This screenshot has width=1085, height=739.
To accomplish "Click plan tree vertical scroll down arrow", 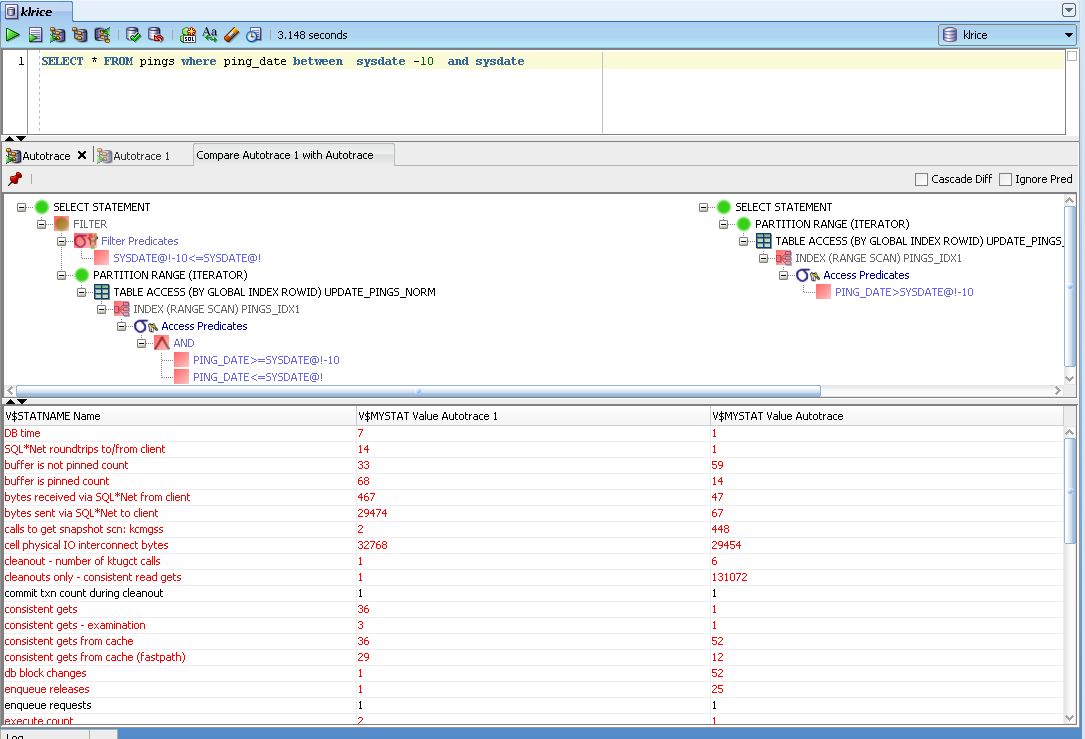I will coord(1070,378).
